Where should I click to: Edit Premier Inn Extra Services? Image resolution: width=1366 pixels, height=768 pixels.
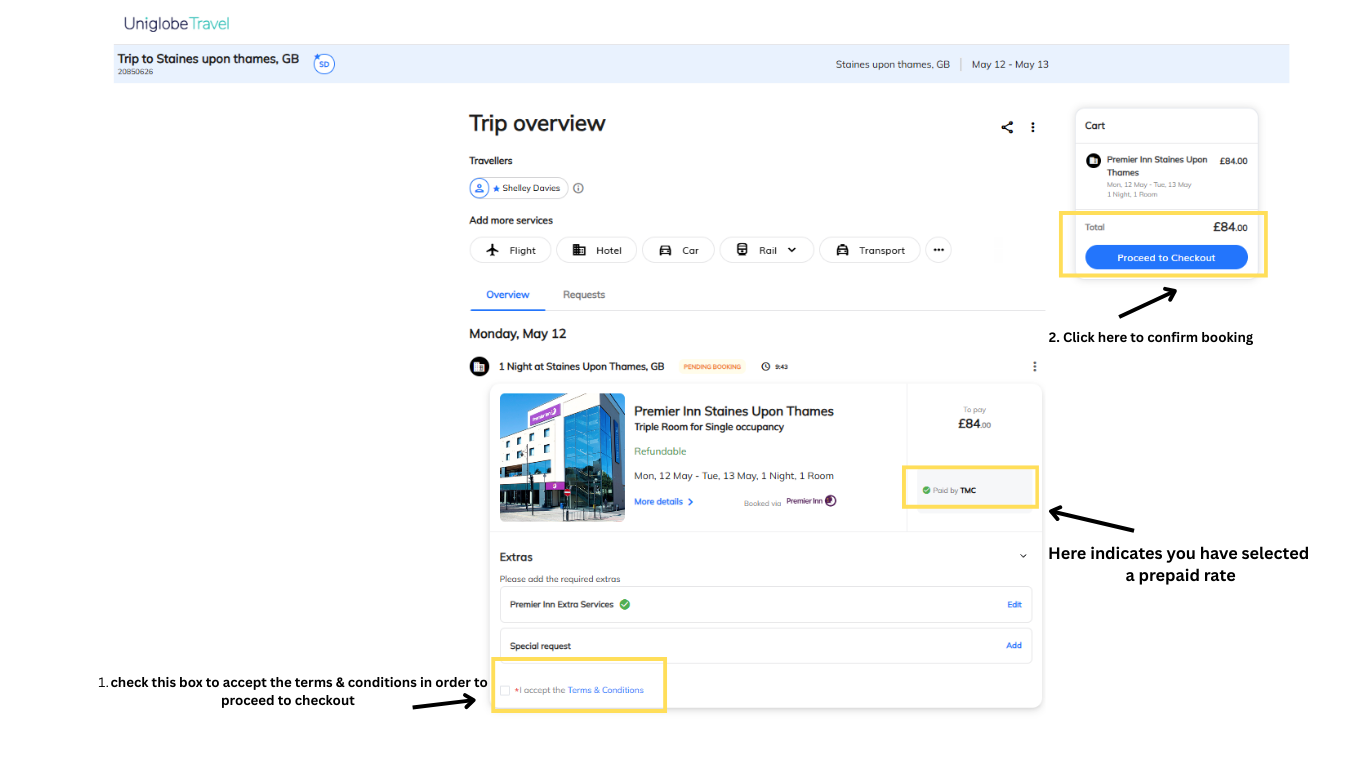tap(1014, 605)
